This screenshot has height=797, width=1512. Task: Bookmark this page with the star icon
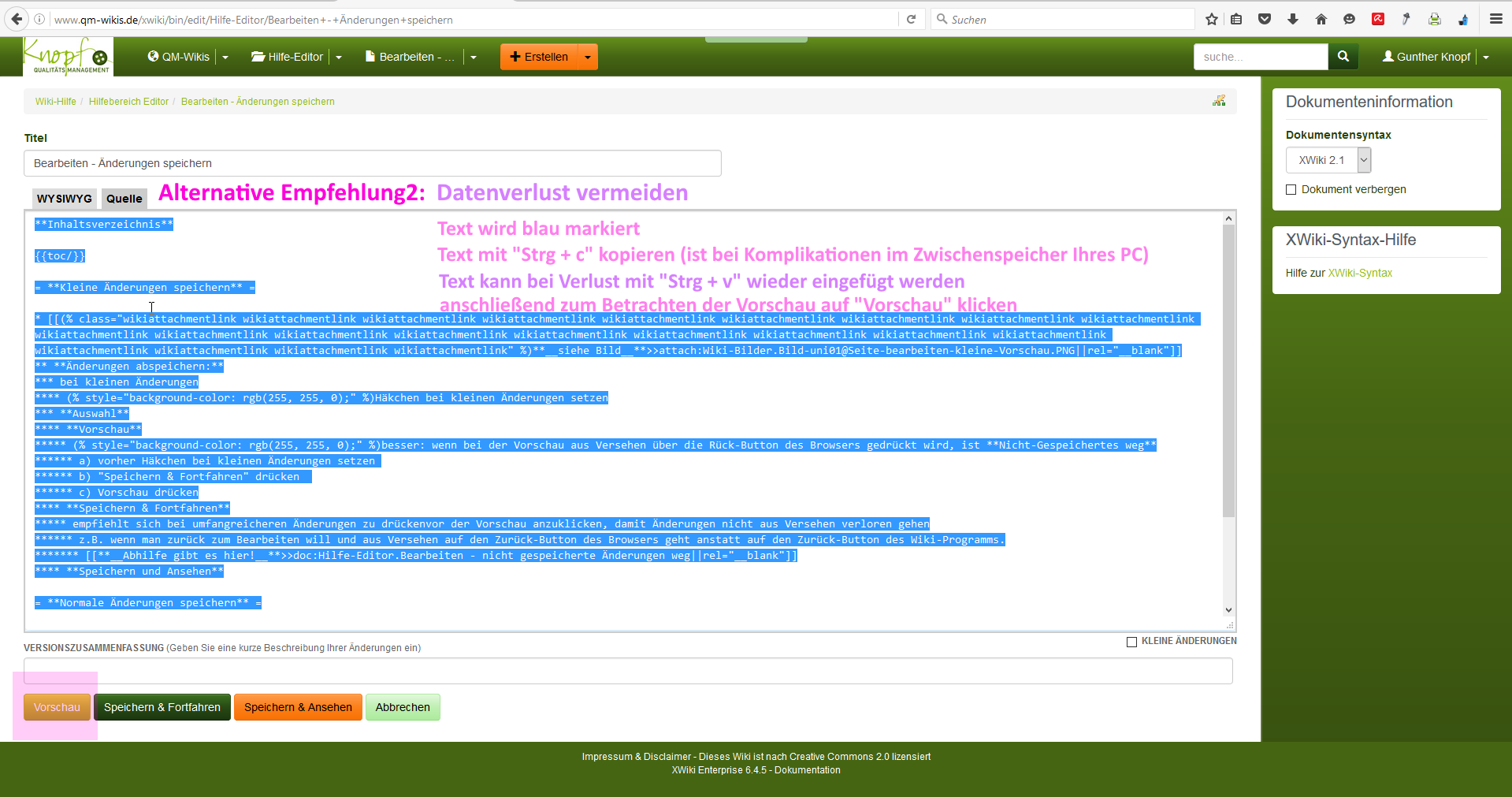1212,19
